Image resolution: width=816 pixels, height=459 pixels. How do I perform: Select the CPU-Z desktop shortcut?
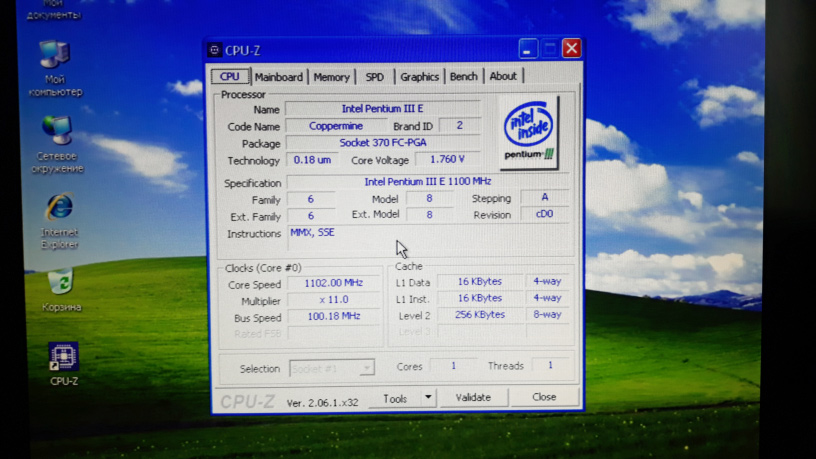click(x=63, y=364)
